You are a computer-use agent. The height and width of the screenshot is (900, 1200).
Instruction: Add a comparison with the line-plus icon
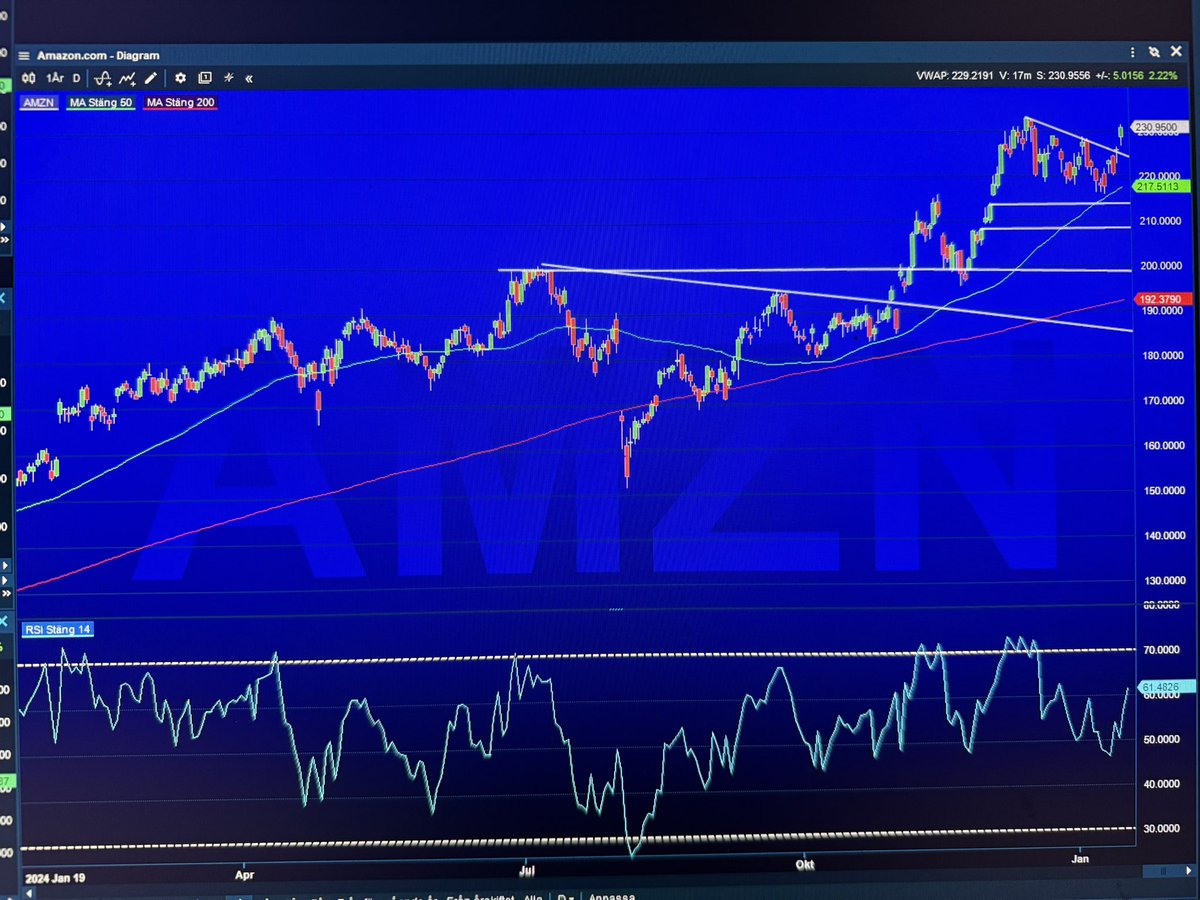pyautogui.click(x=128, y=78)
